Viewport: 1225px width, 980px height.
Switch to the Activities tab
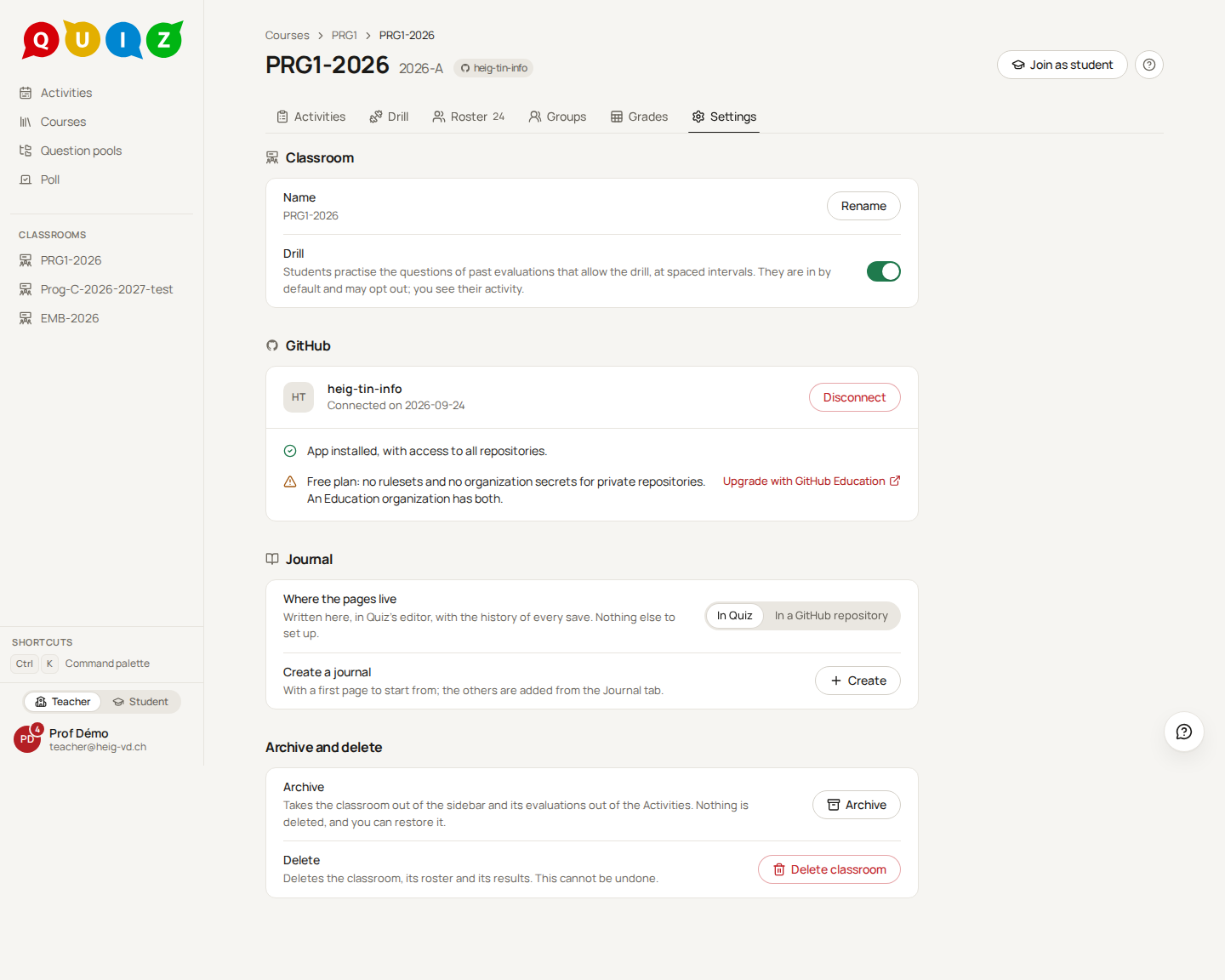[311, 117]
